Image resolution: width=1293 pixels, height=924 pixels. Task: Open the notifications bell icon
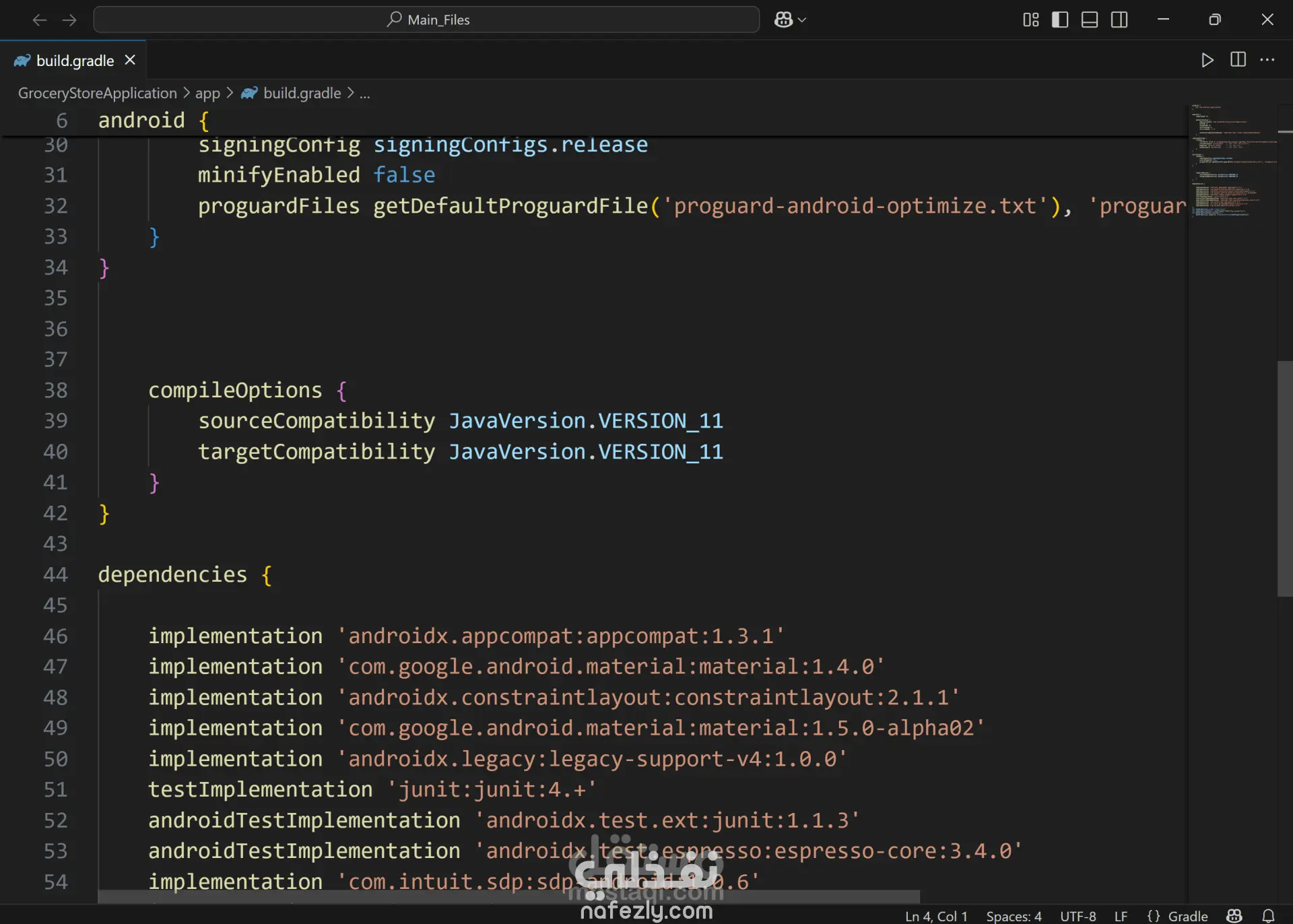click(x=1268, y=916)
